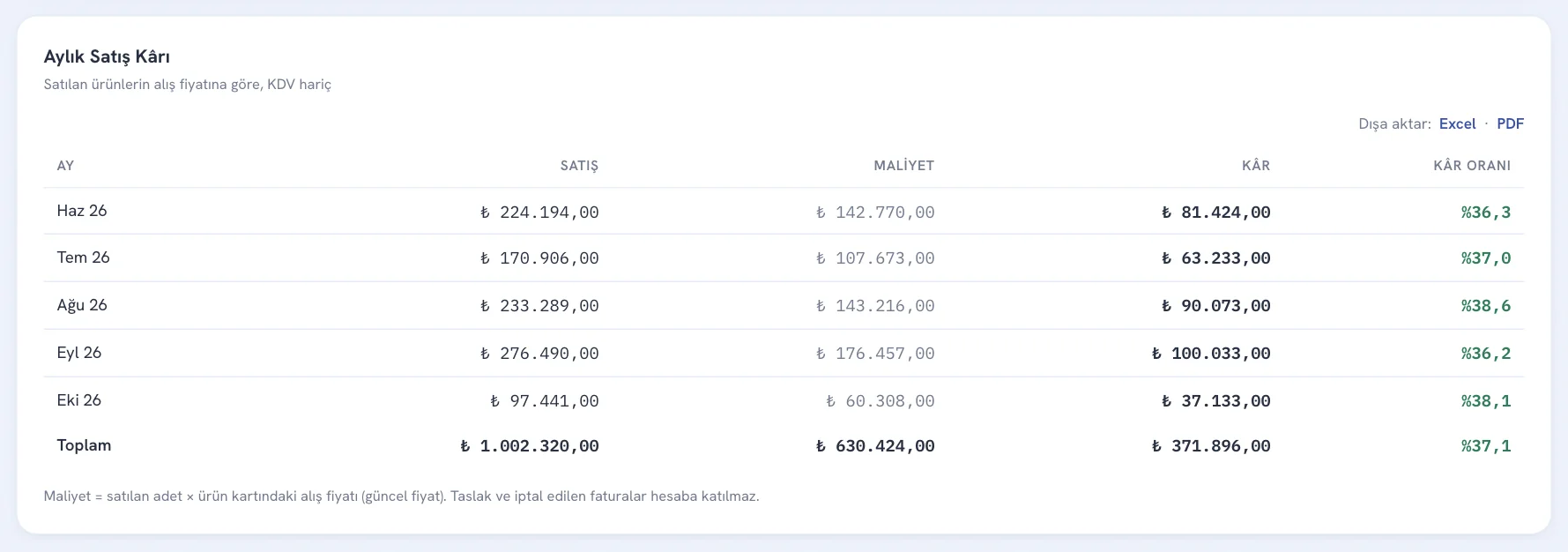Select the Haz 26 month cell
This screenshot has width=1568, height=552.
click(82, 211)
